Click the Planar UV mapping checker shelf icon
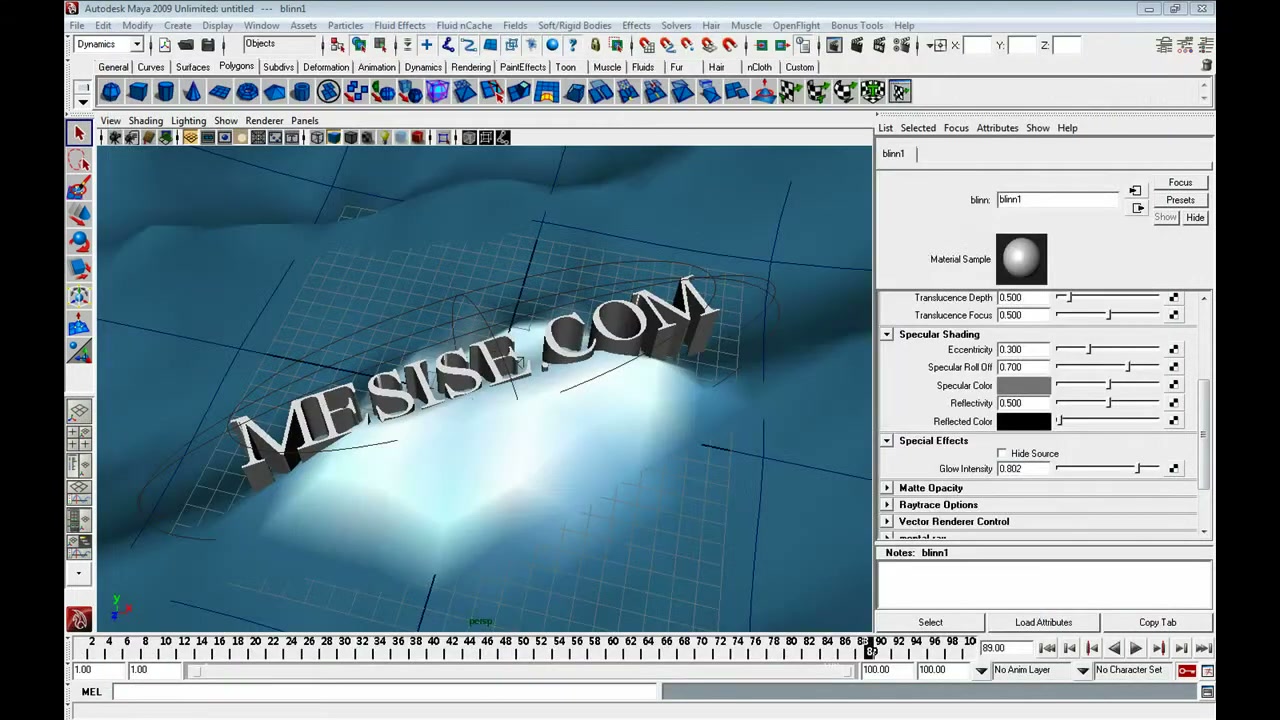 coord(791,92)
